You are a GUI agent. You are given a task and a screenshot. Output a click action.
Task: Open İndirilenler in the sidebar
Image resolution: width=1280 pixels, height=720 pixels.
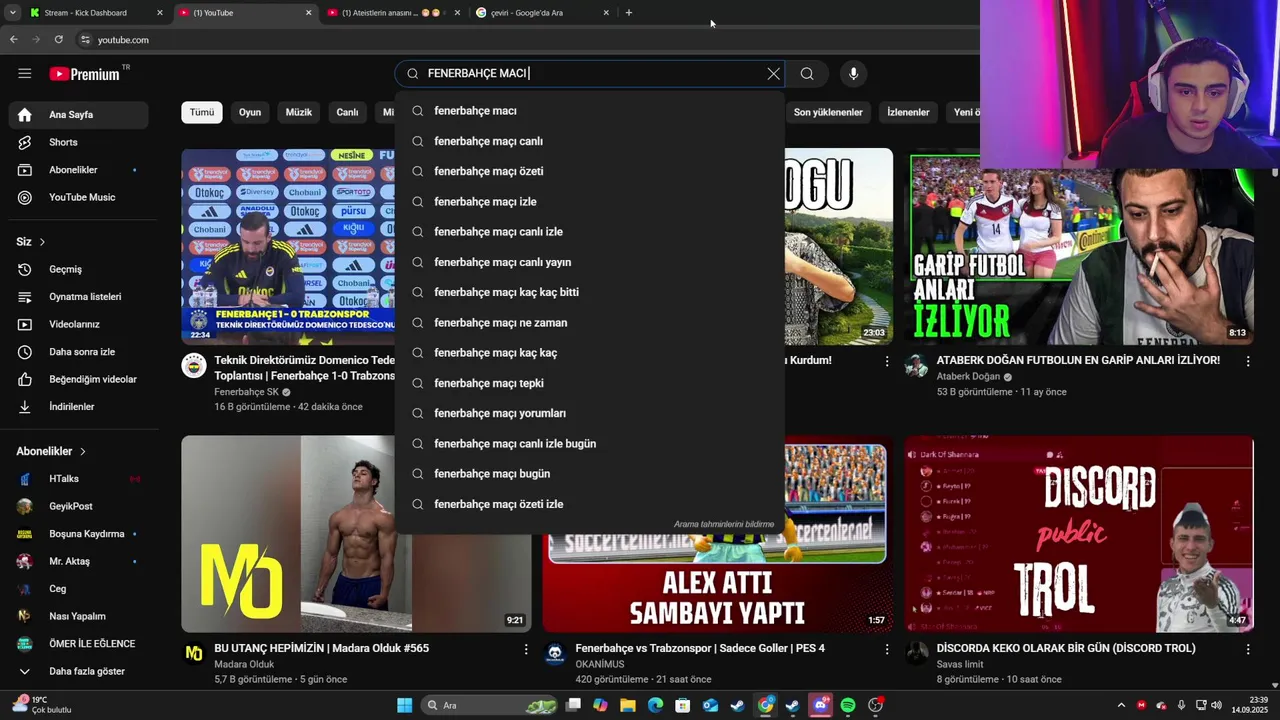point(79,407)
